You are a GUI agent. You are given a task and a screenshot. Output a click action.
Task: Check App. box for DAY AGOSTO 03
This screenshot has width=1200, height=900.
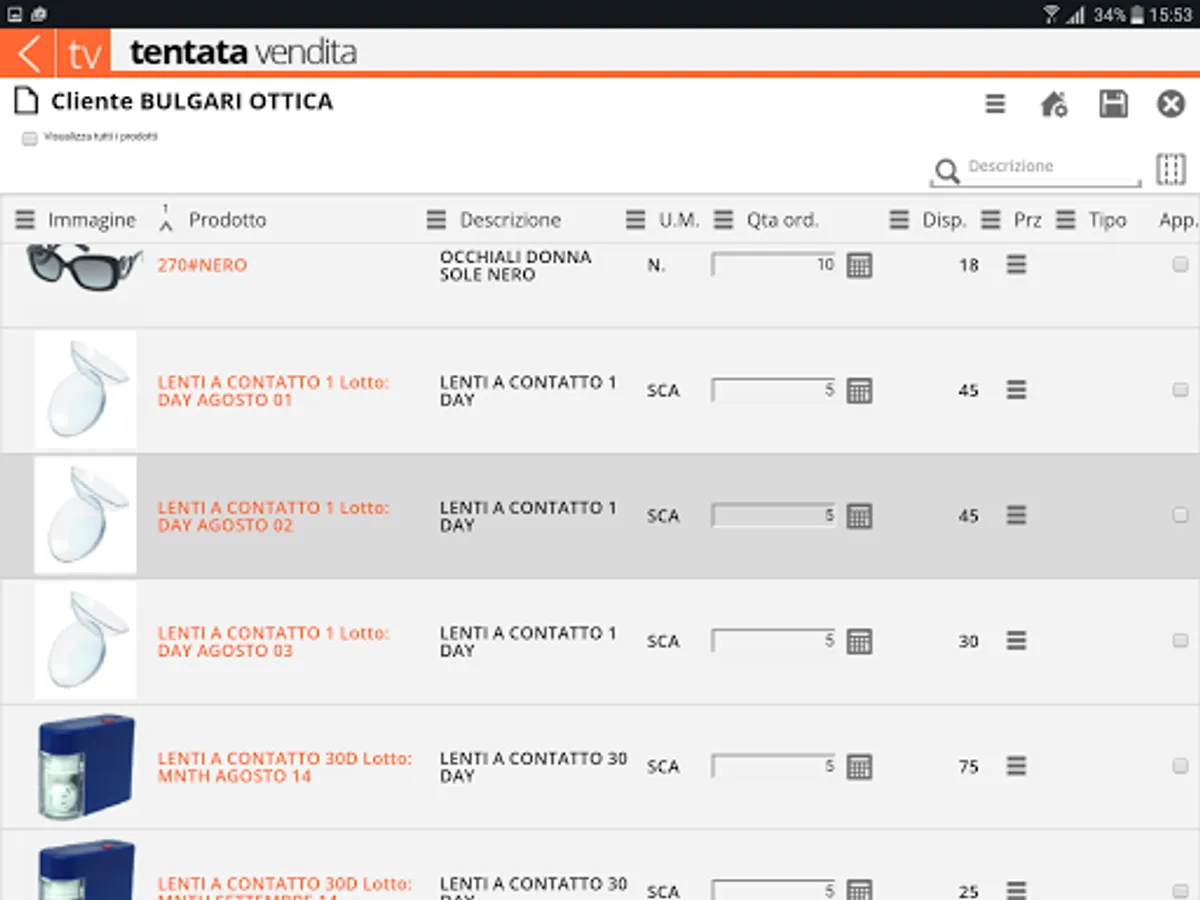click(1180, 641)
